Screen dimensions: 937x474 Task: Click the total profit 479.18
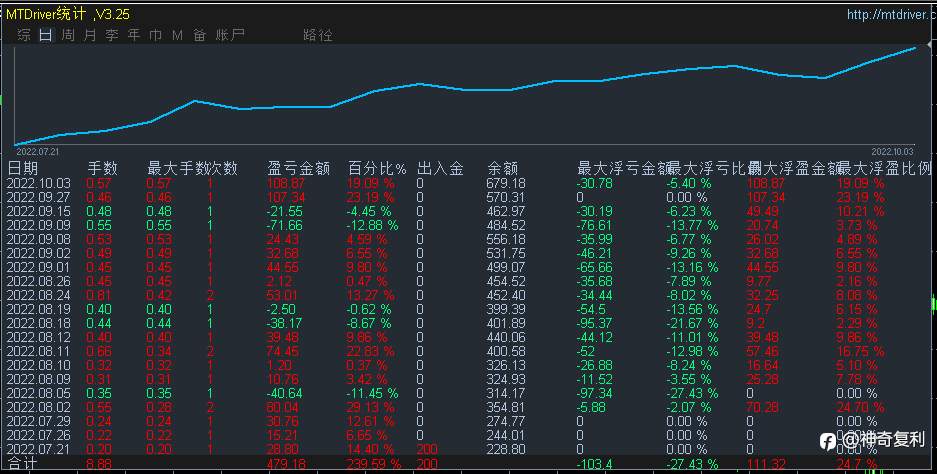(286, 464)
